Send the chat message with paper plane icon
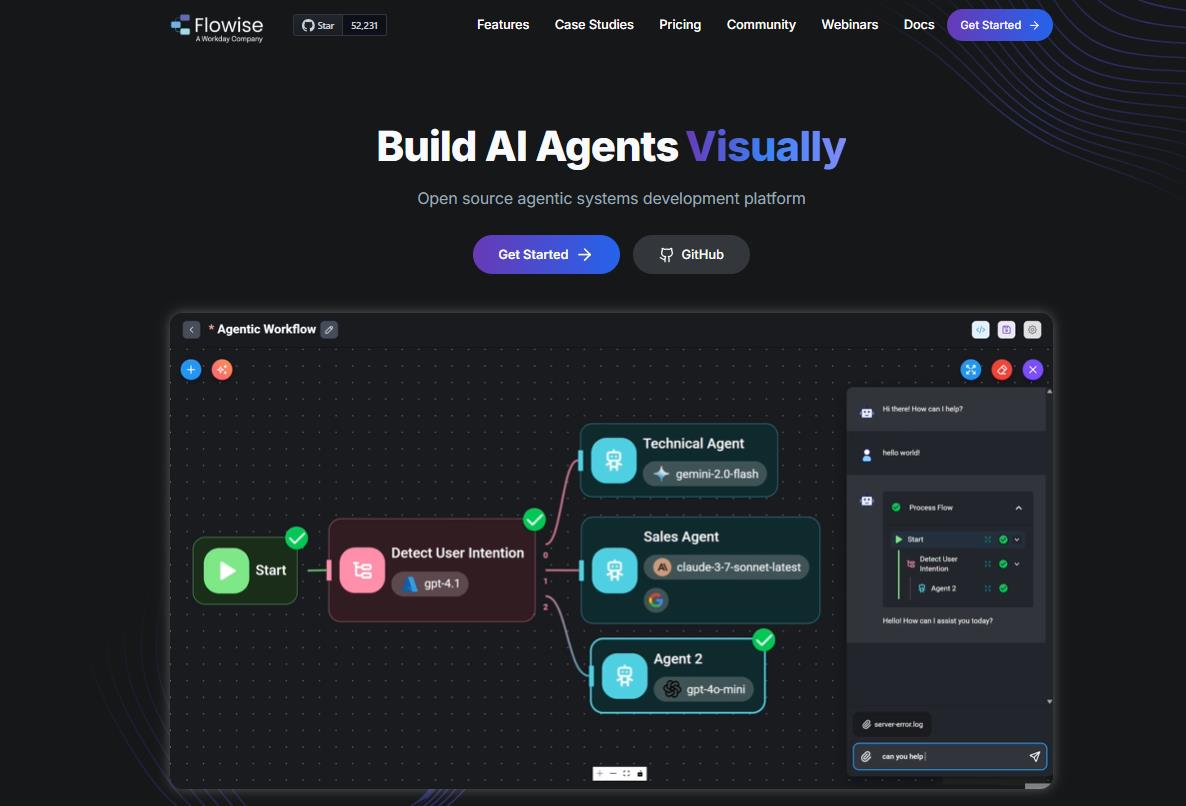This screenshot has width=1186, height=806. 1035,756
